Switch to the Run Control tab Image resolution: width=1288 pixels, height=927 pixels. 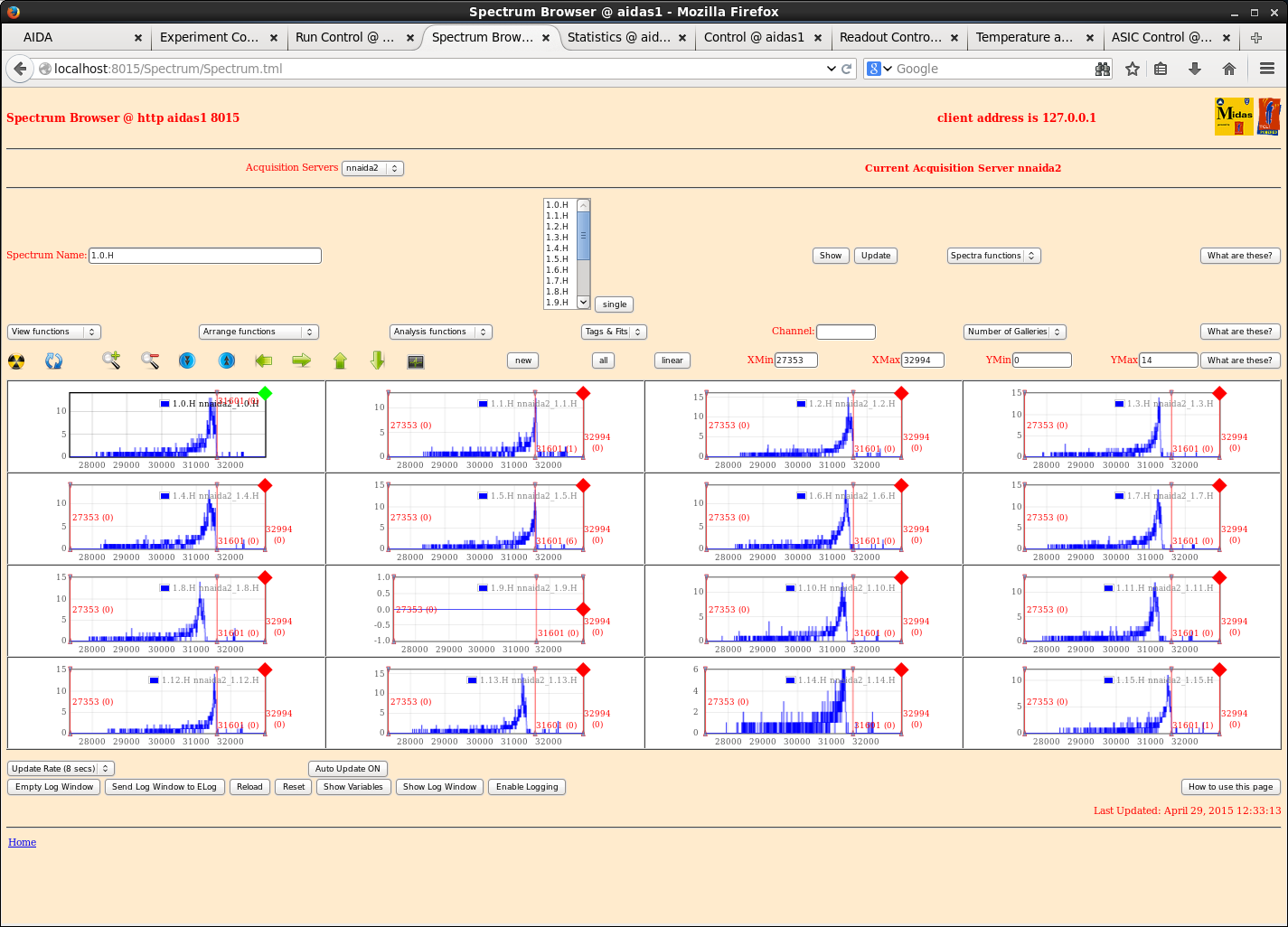click(x=343, y=37)
